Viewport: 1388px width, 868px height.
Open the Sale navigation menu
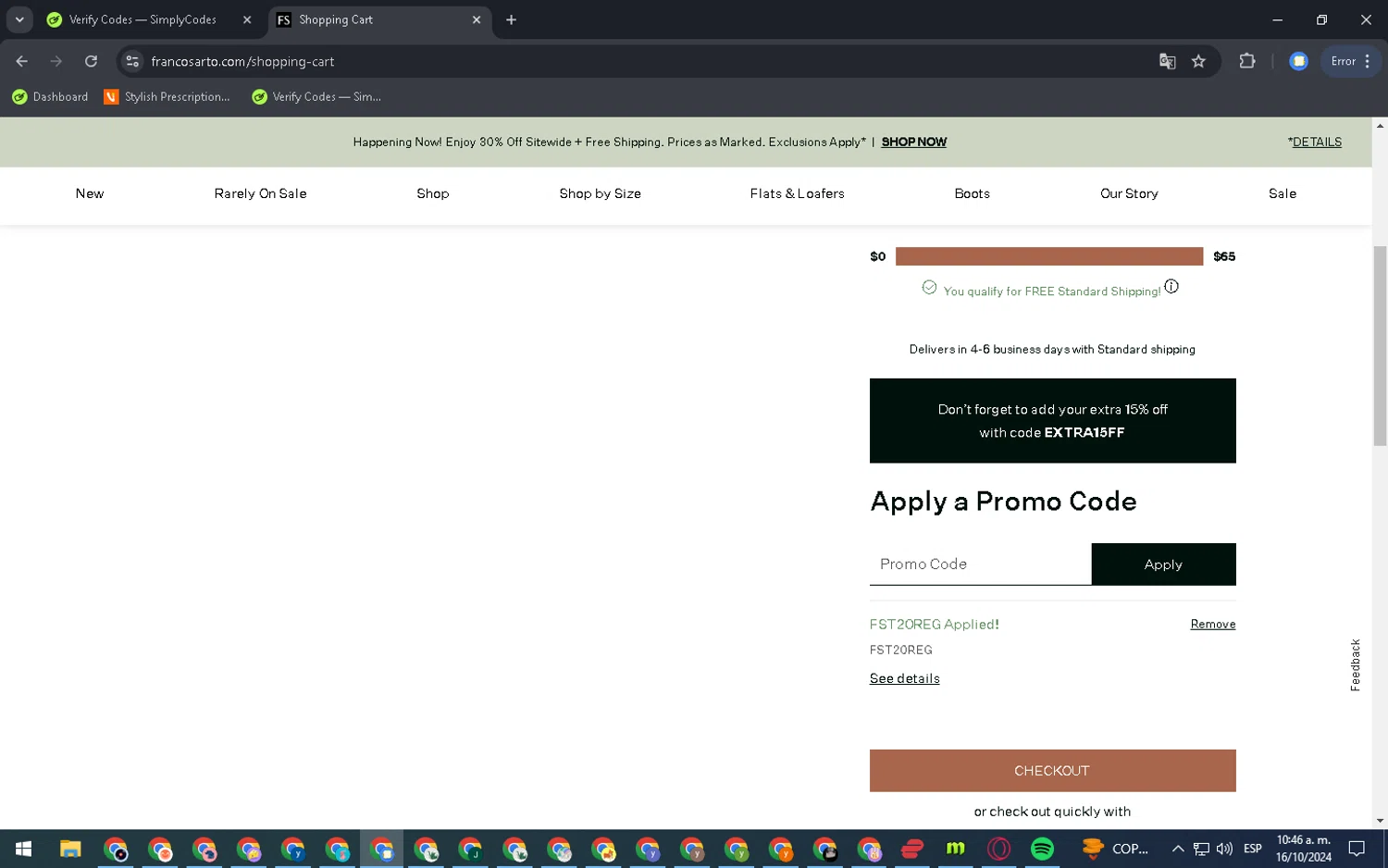(x=1283, y=193)
